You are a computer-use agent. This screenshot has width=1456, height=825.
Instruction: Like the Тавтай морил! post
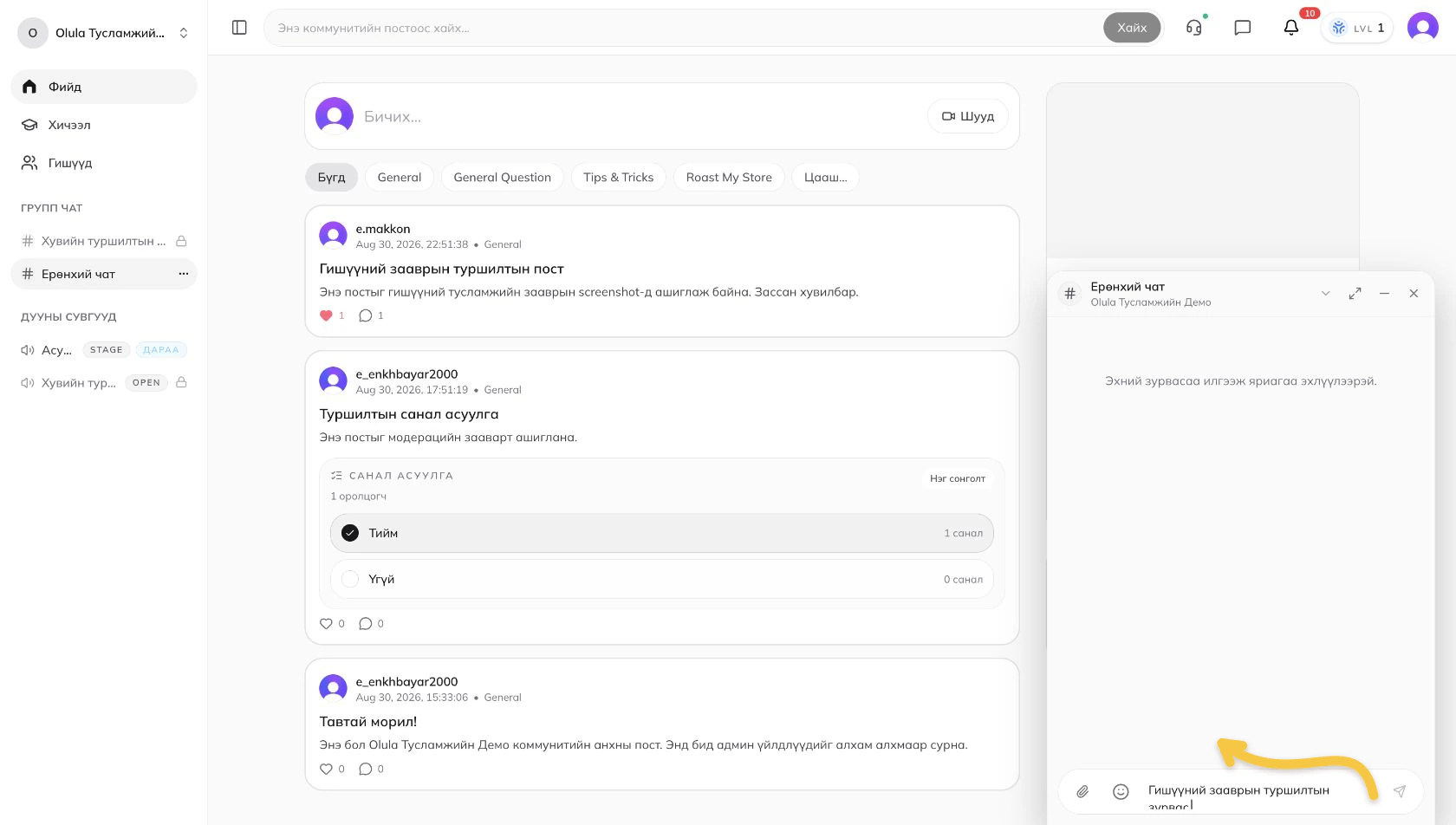coord(327,769)
